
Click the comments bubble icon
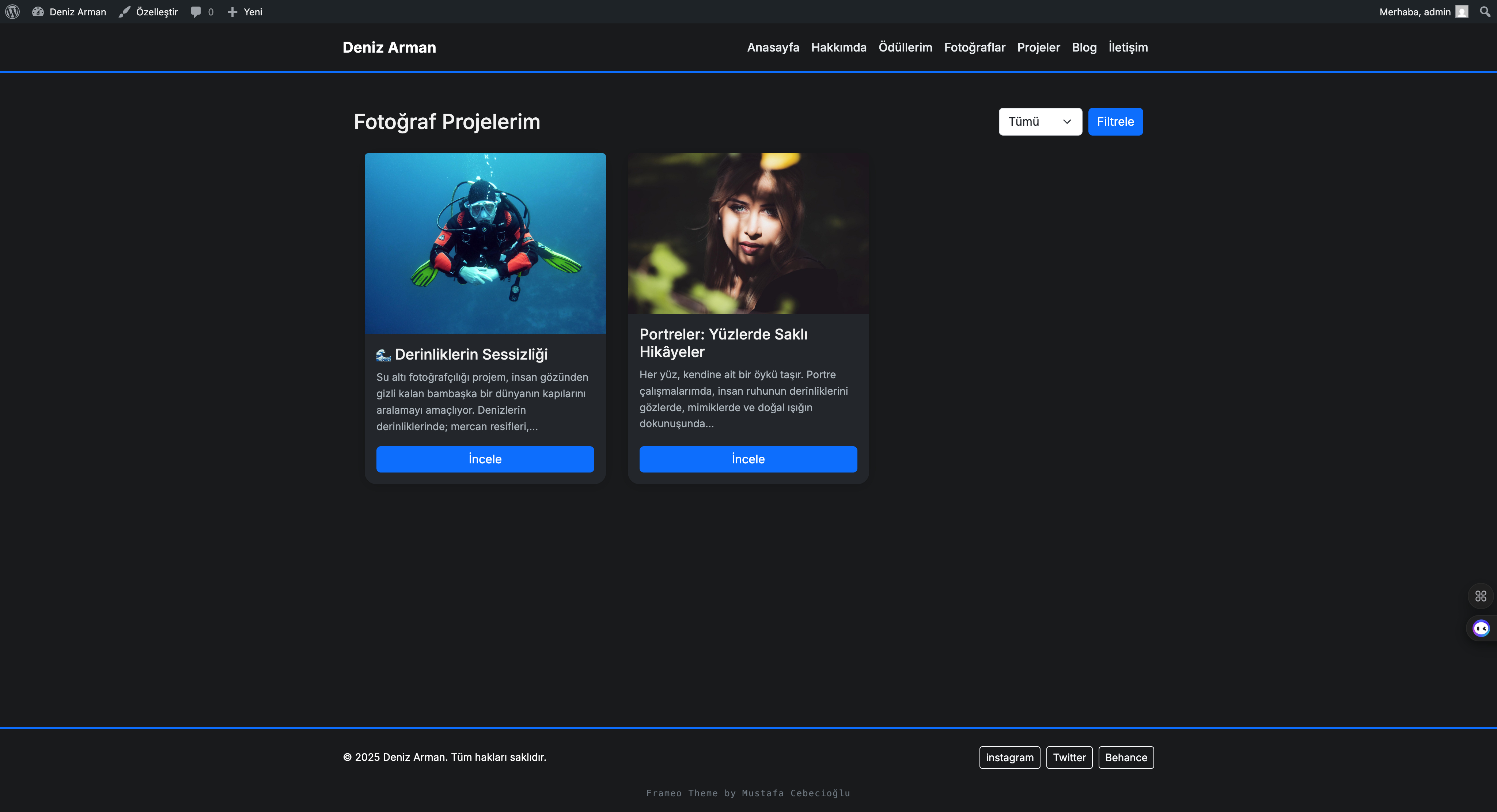(x=196, y=12)
